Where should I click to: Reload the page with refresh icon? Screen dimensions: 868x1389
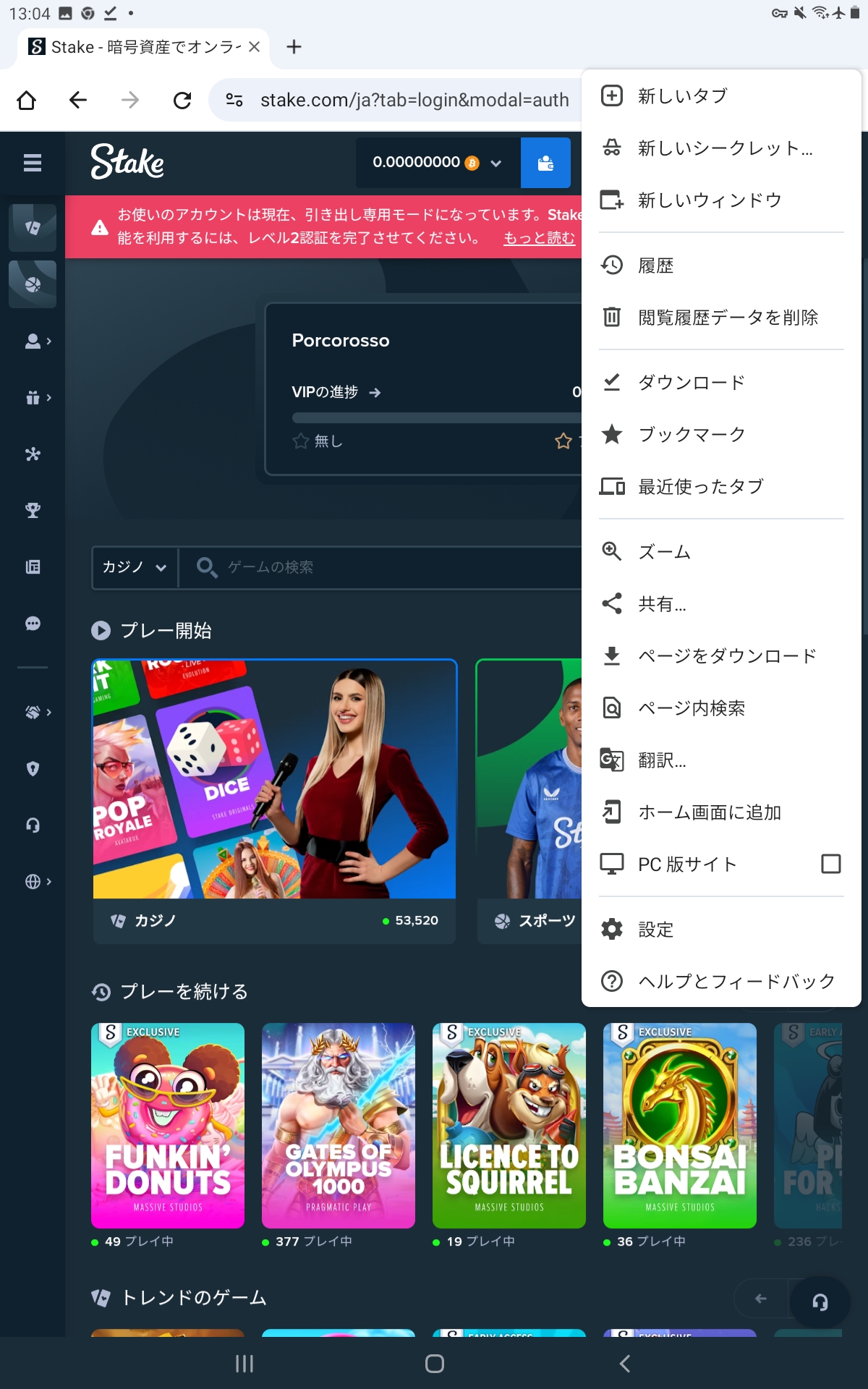tap(182, 100)
